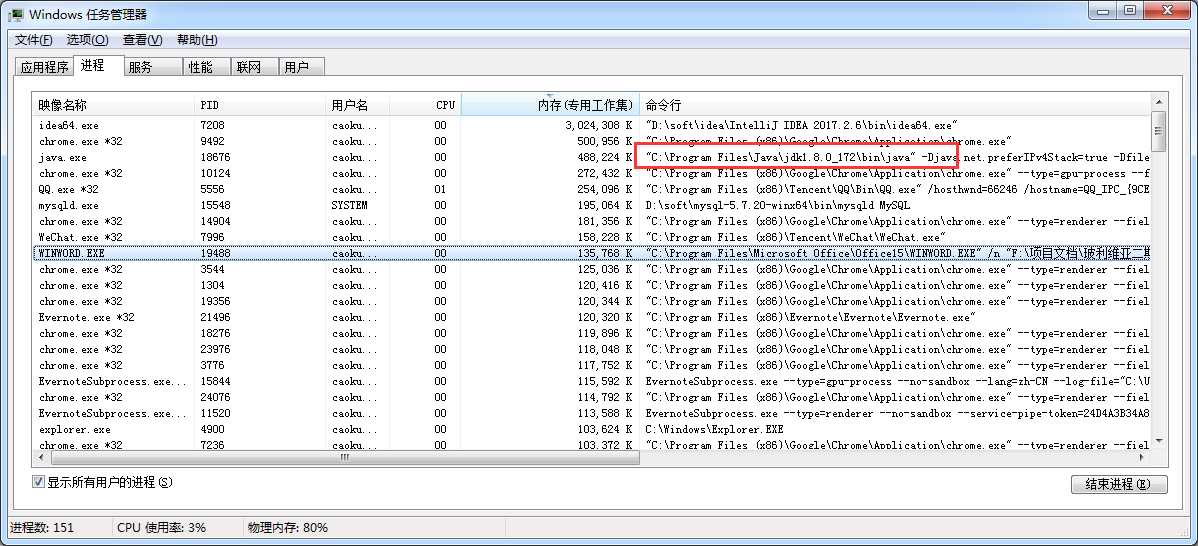Click the vertical scrollbar down arrow

coord(1158,441)
